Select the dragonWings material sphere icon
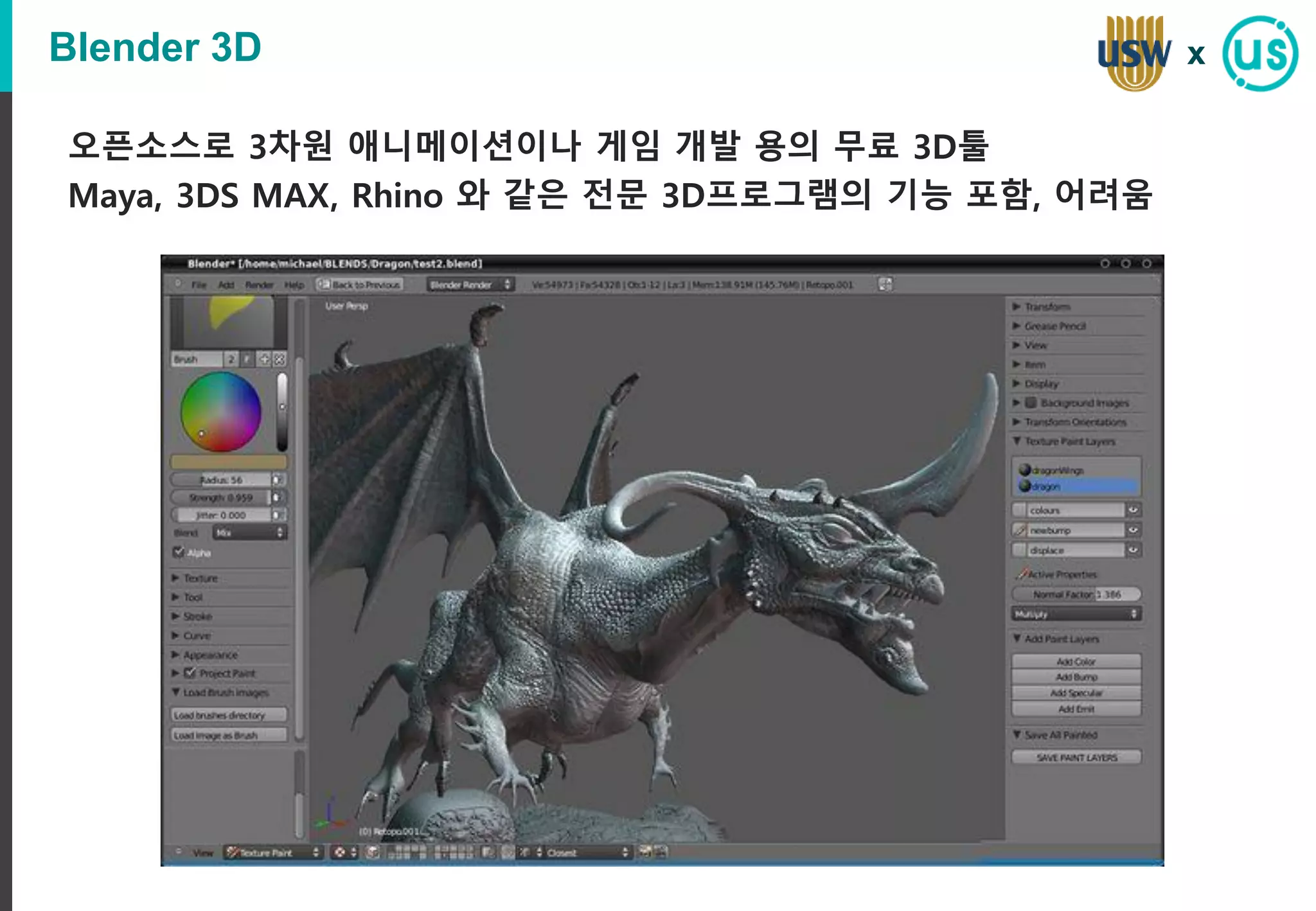 [x=1025, y=470]
